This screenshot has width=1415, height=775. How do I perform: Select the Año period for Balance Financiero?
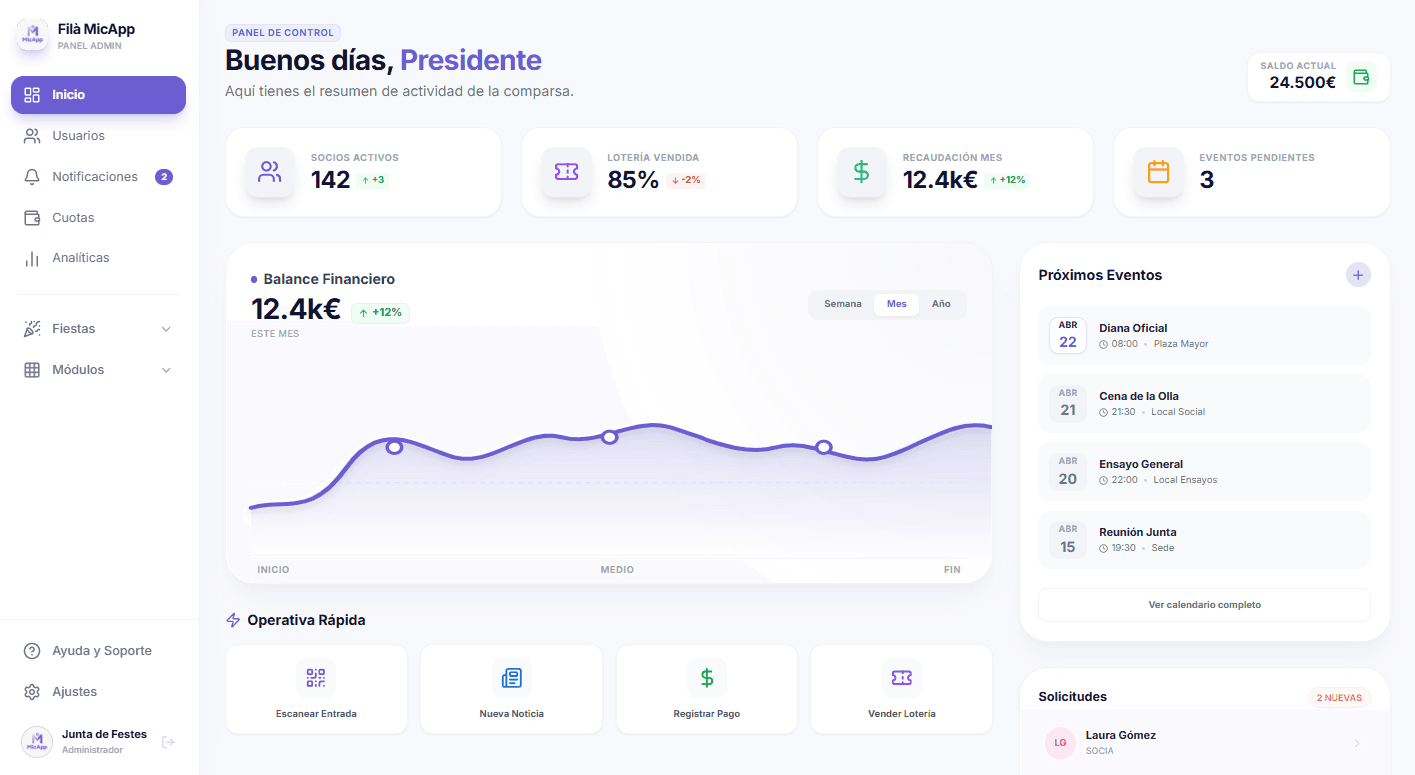tap(941, 303)
